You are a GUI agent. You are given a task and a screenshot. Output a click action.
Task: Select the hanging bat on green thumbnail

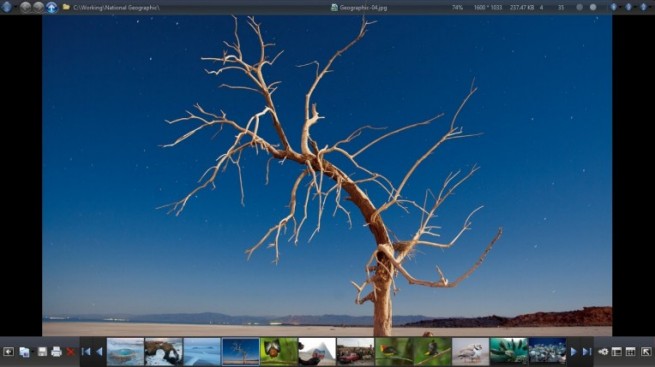coord(279,352)
